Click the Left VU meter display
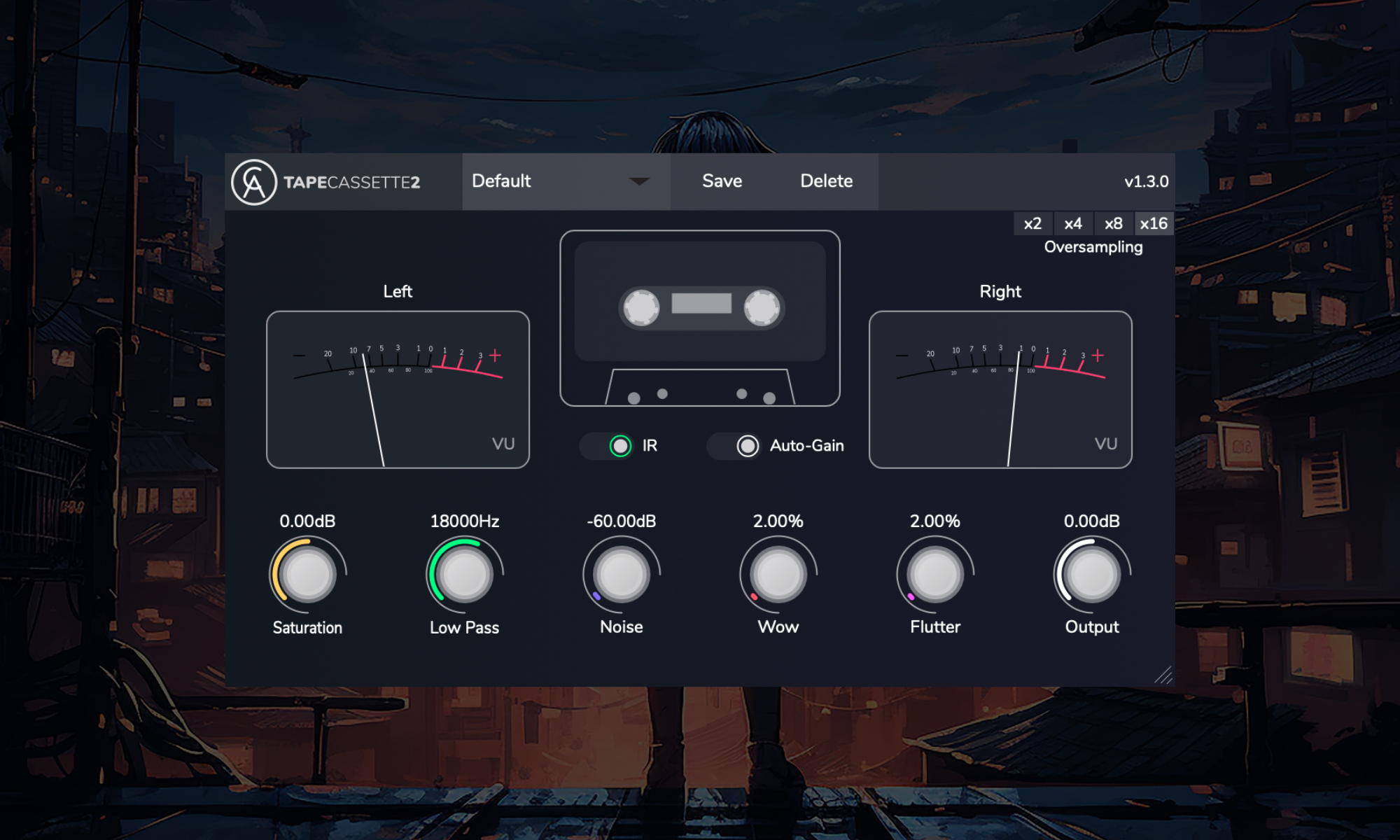This screenshot has height=840, width=1400. click(398, 390)
